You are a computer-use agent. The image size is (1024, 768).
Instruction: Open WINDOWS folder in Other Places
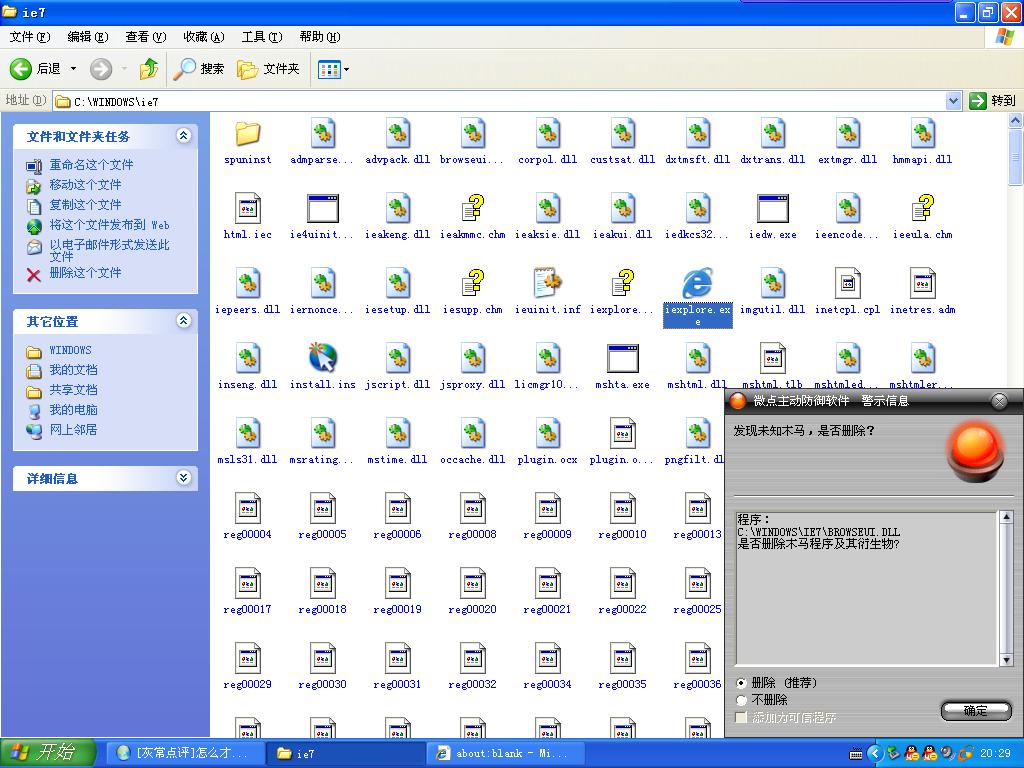(71, 351)
